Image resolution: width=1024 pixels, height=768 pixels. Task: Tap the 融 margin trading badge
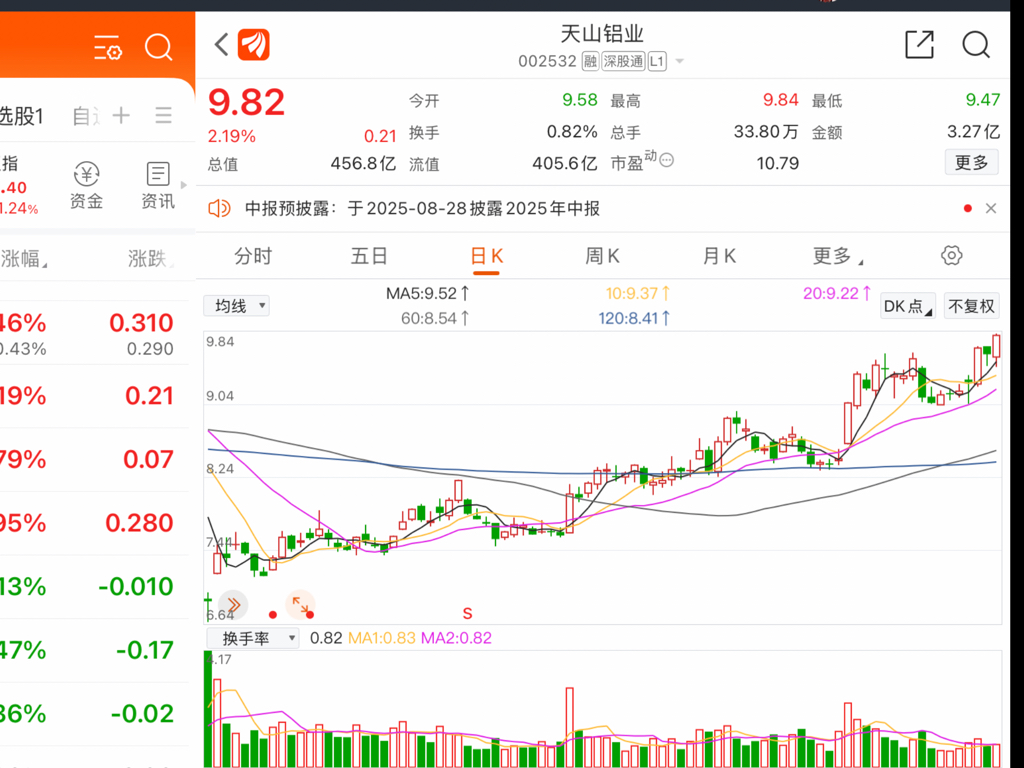pyautogui.click(x=590, y=61)
